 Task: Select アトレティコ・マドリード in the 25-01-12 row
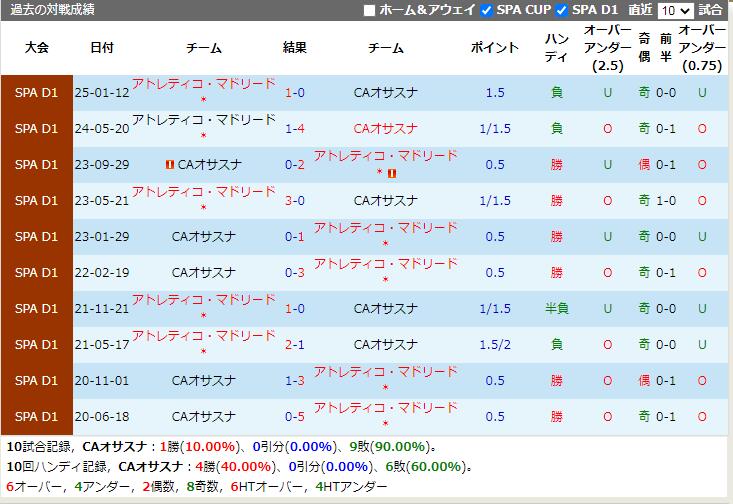coord(203,84)
